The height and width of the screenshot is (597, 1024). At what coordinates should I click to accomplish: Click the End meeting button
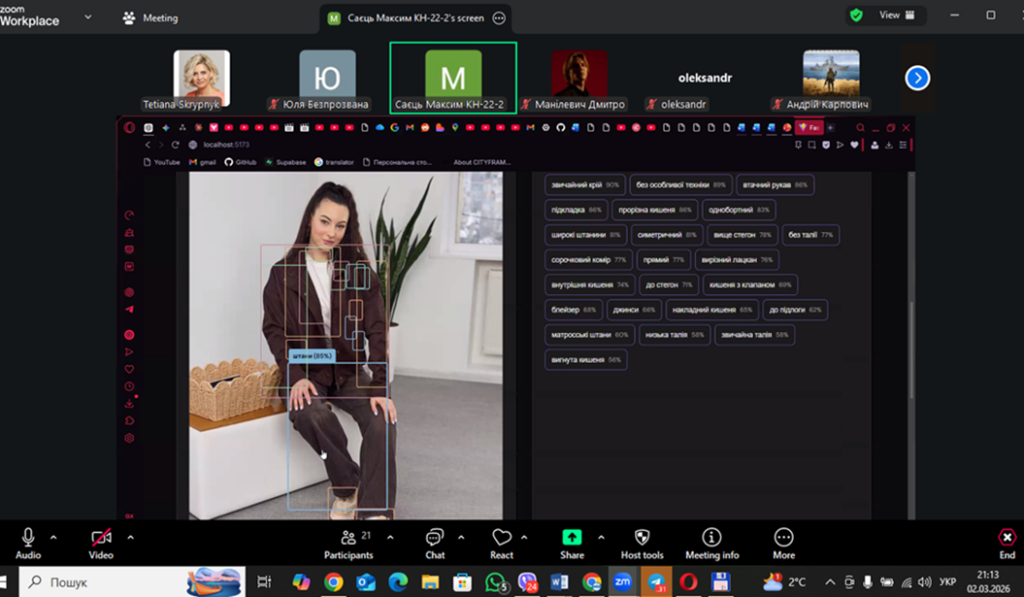pyautogui.click(x=1006, y=543)
